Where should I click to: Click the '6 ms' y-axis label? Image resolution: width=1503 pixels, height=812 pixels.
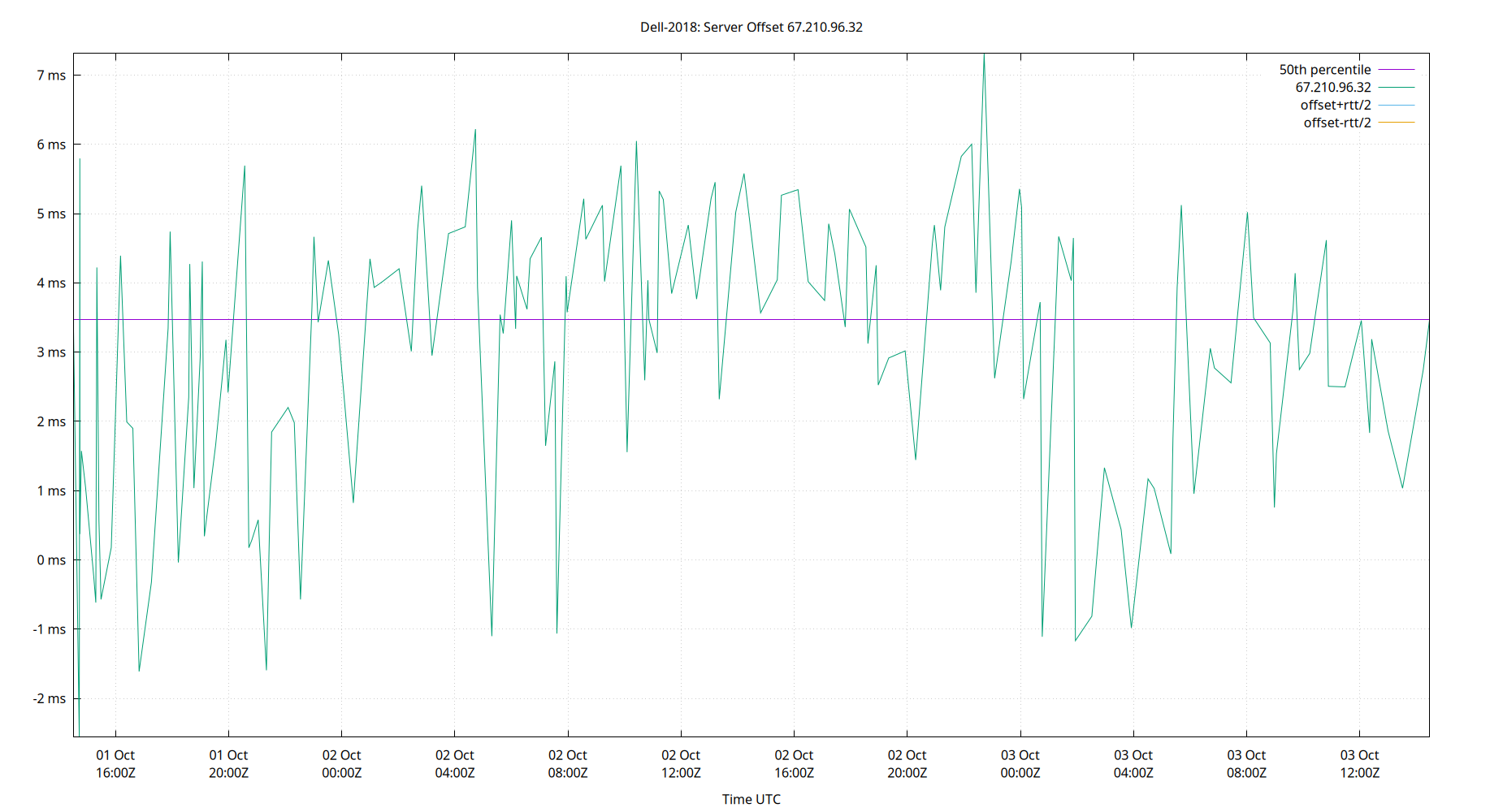click(x=51, y=145)
